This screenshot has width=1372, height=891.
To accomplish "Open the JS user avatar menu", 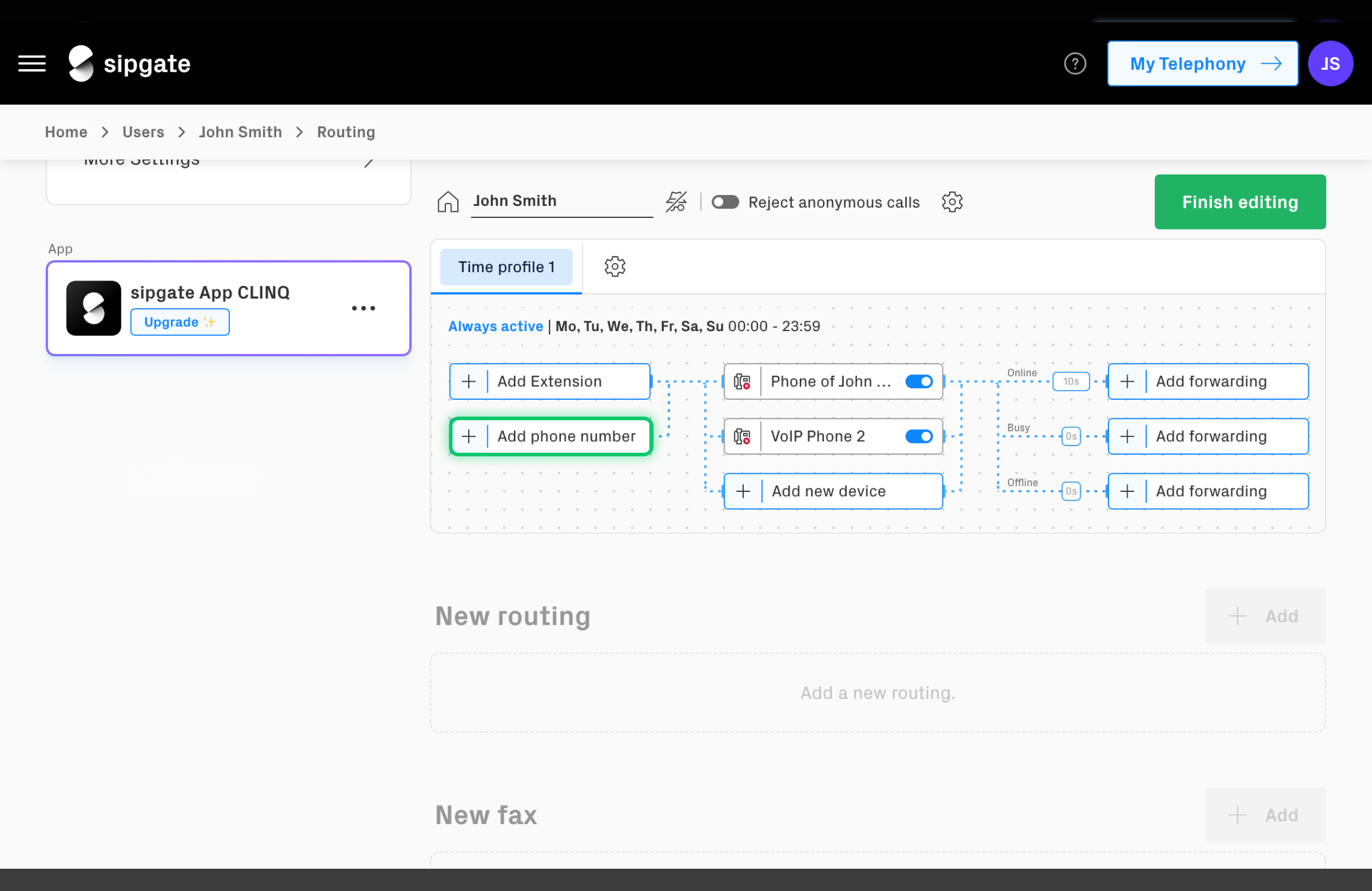I will pyautogui.click(x=1330, y=63).
